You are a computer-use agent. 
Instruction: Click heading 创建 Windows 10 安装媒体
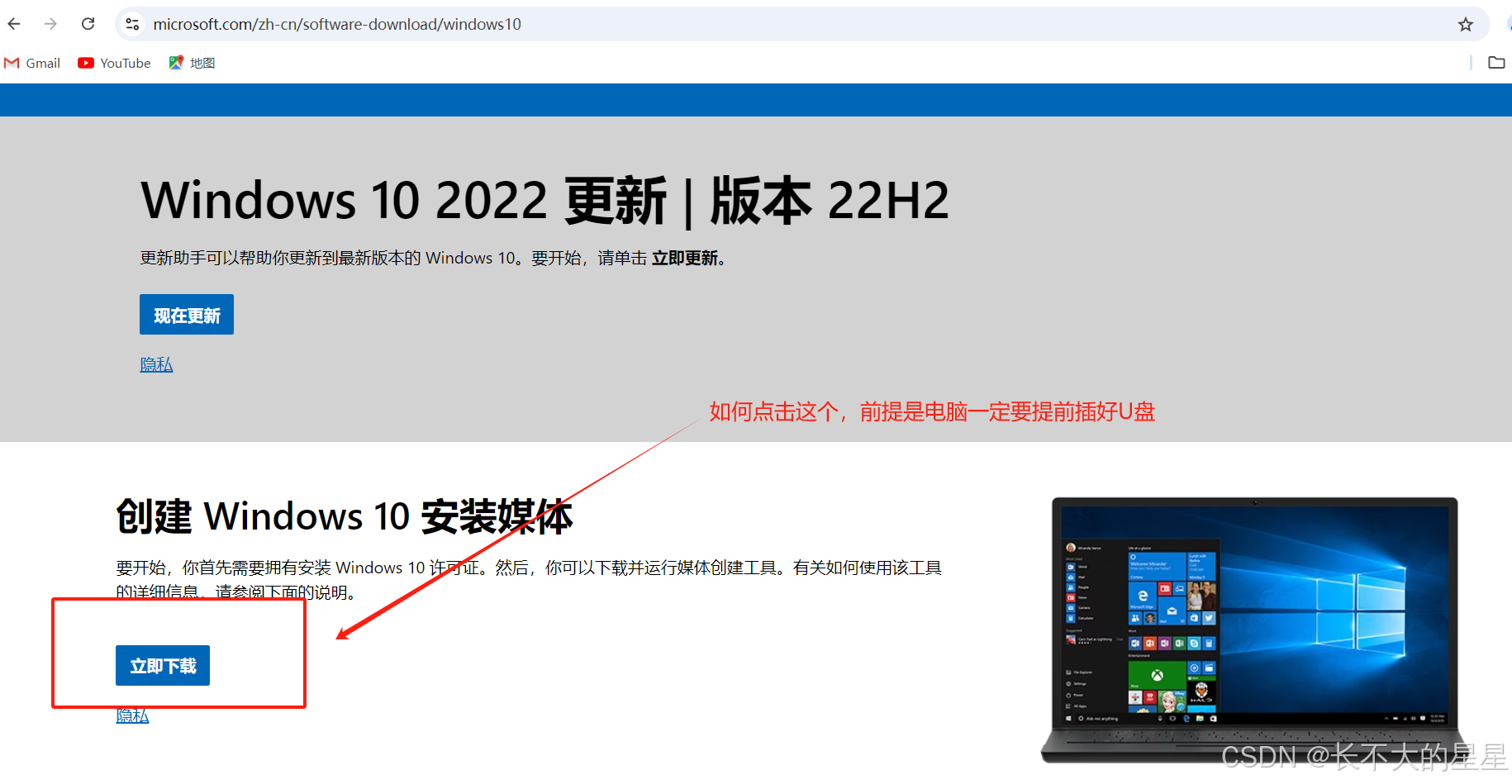(x=345, y=516)
